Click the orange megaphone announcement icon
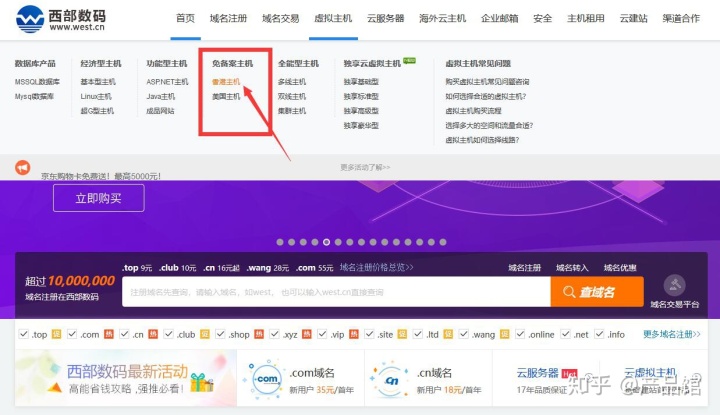The width and height of the screenshot is (720, 415). point(22,168)
